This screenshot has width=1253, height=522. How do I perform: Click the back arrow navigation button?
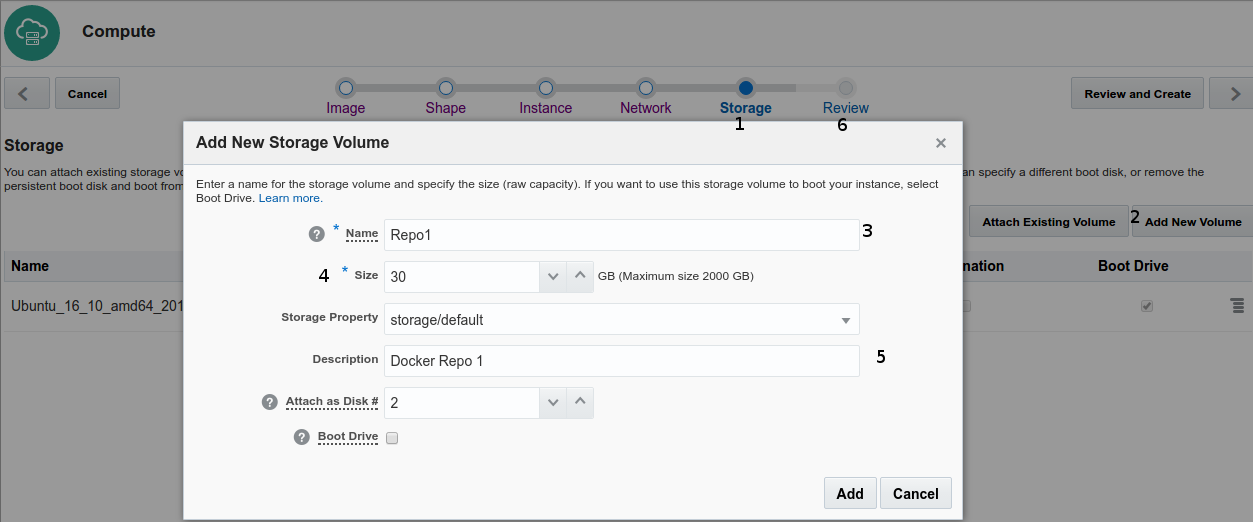click(26, 93)
